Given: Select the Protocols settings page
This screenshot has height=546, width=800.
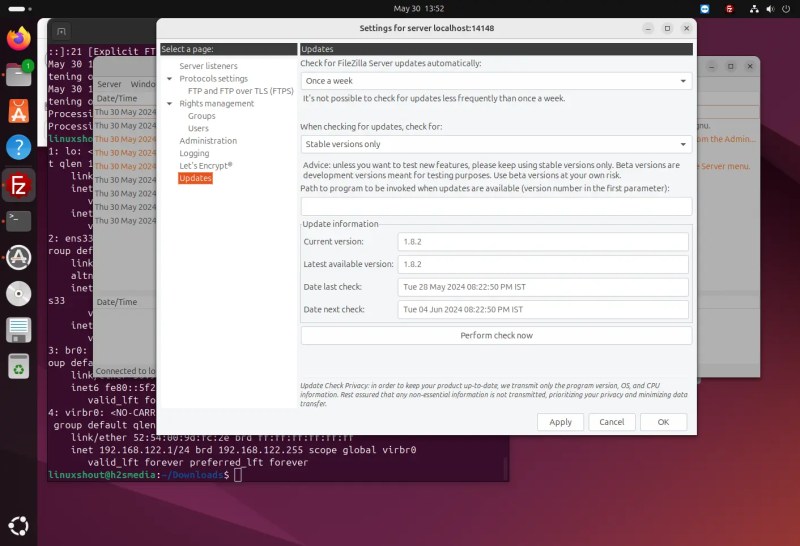Looking at the screenshot, I should click(213, 79).
